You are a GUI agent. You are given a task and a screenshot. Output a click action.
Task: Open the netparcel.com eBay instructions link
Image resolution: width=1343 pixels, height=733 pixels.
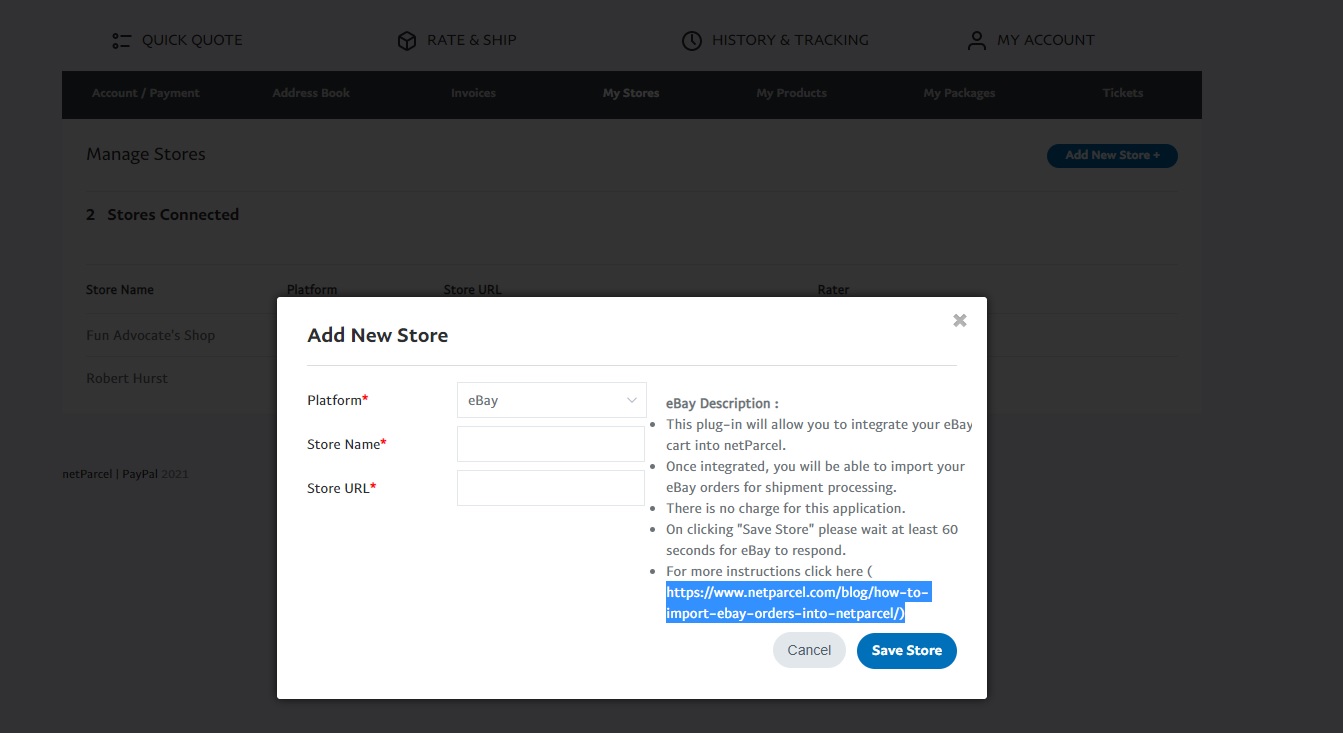(x=798, y=603)
